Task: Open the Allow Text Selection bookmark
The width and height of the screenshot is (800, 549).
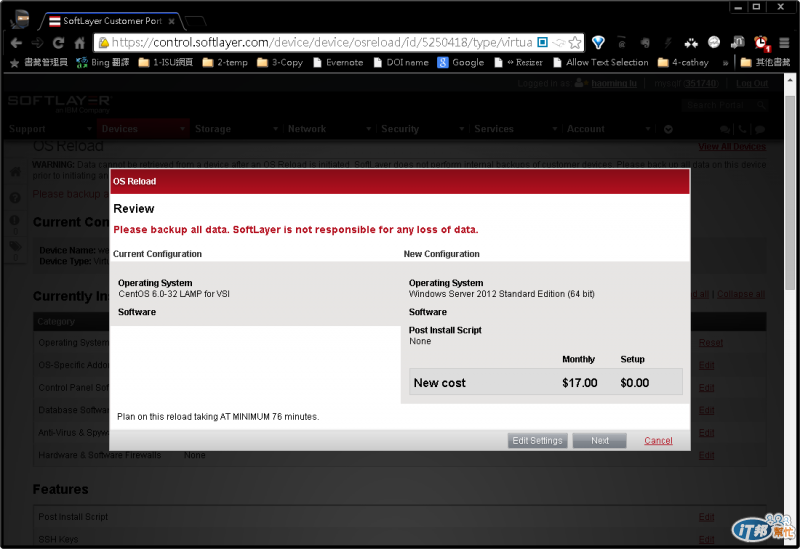Action: [601, 62]
